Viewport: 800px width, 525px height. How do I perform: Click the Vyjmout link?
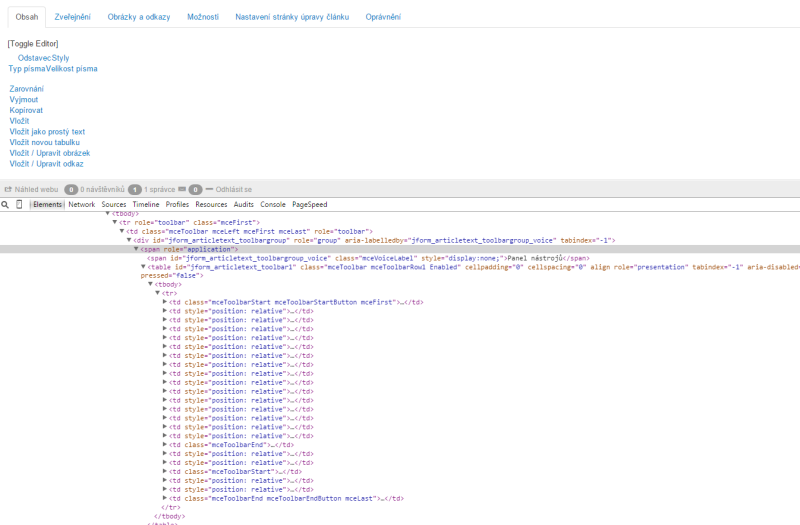(23, 99)
